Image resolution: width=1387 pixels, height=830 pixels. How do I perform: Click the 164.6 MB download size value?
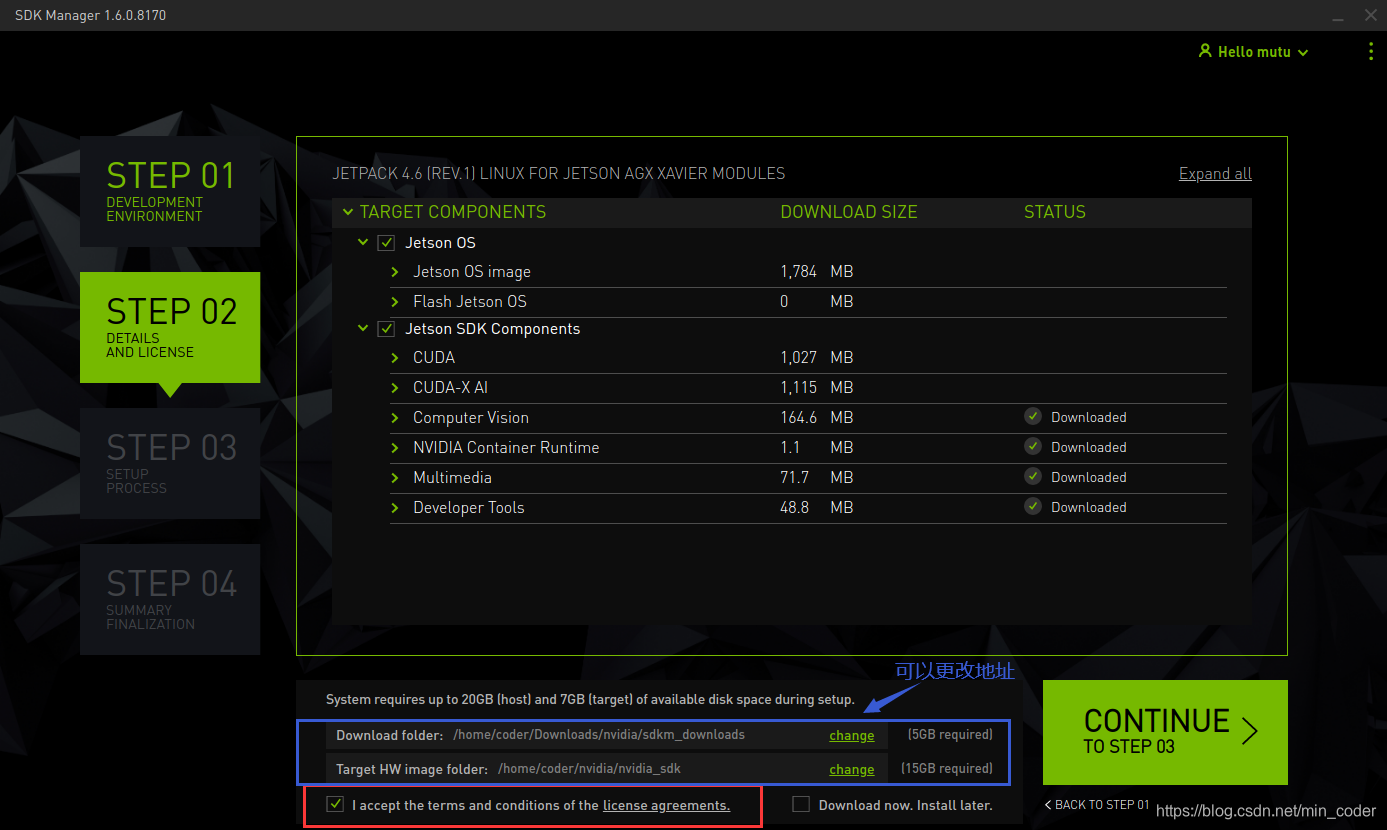[x=817, y=418]
